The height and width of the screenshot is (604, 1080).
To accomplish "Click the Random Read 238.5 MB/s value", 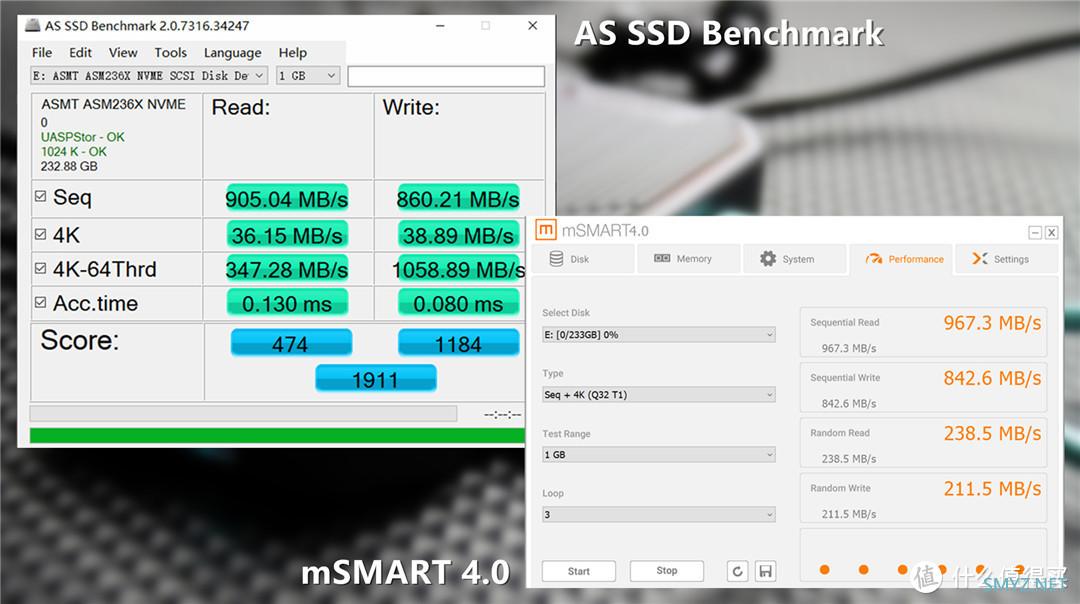I will (x=992, y=433).
